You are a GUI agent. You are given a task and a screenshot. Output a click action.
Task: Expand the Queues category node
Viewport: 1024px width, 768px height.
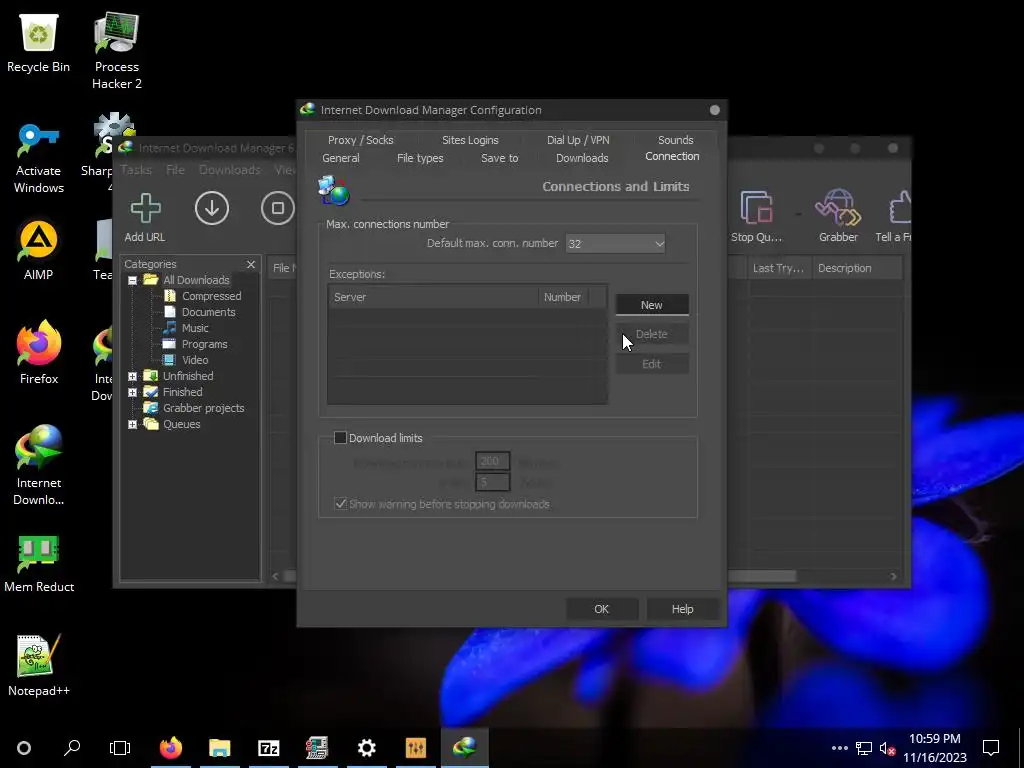pos(133,424)
